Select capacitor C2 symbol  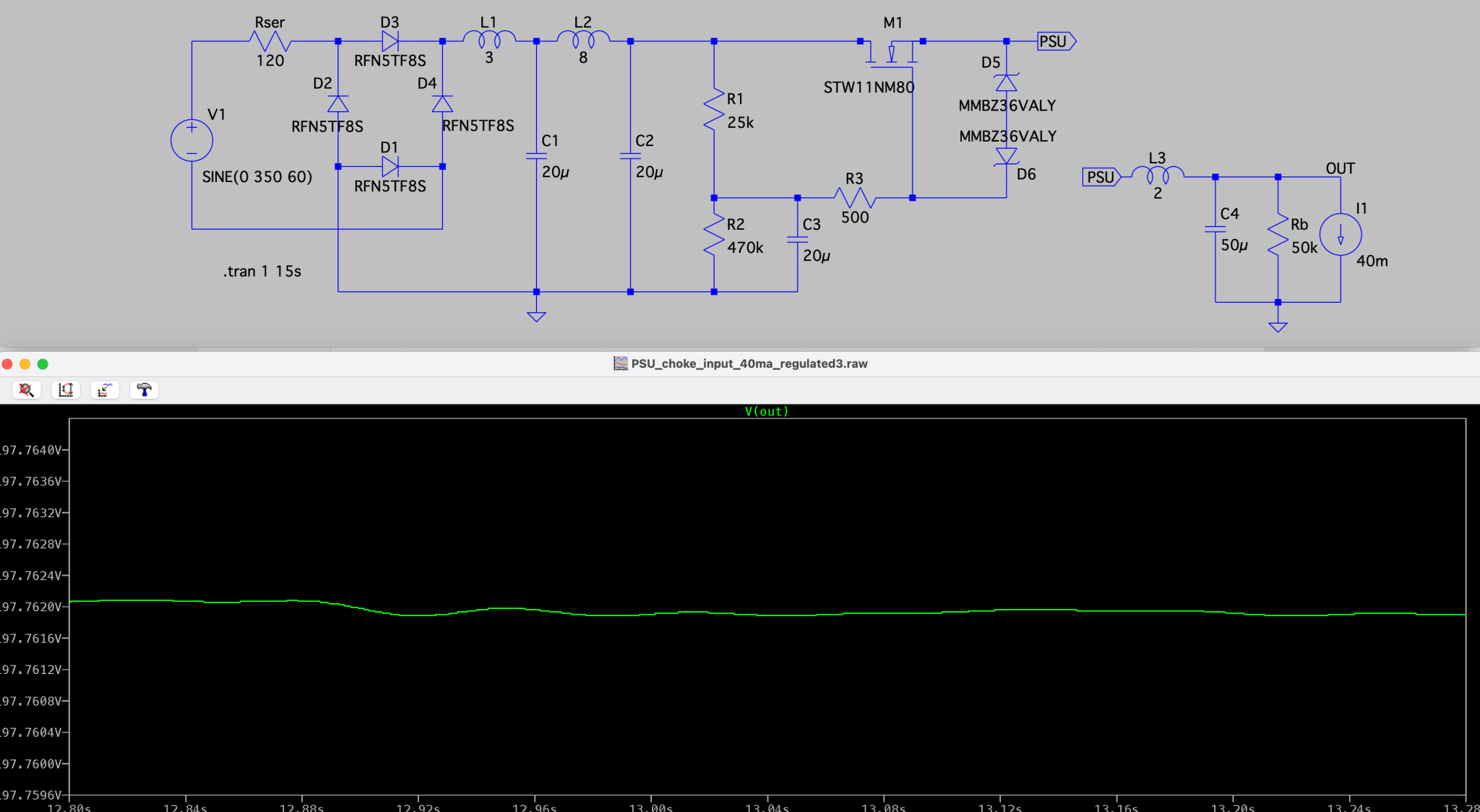coord(630,155)
